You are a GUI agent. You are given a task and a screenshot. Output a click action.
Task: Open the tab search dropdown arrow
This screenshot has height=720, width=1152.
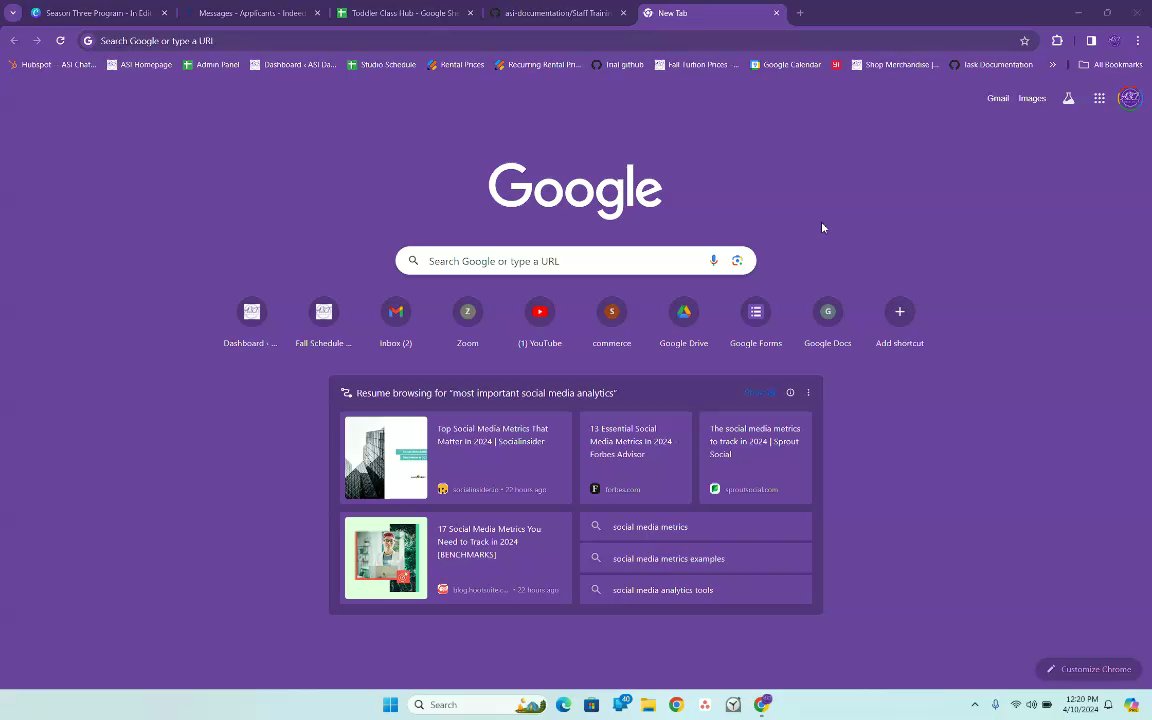click(12, 12)
